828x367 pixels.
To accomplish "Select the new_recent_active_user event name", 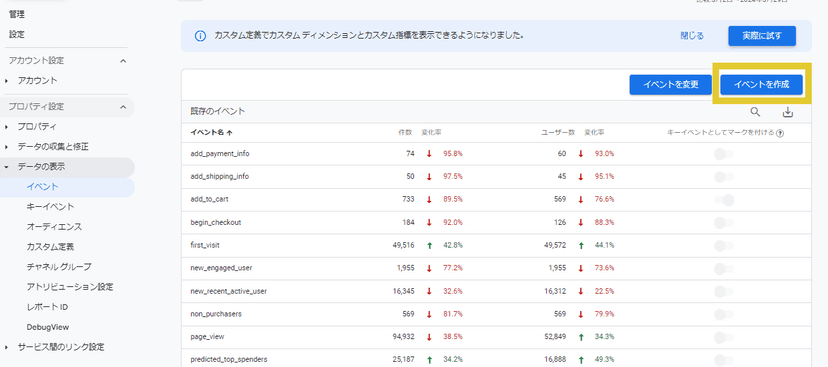I will [x=228, y=291].
